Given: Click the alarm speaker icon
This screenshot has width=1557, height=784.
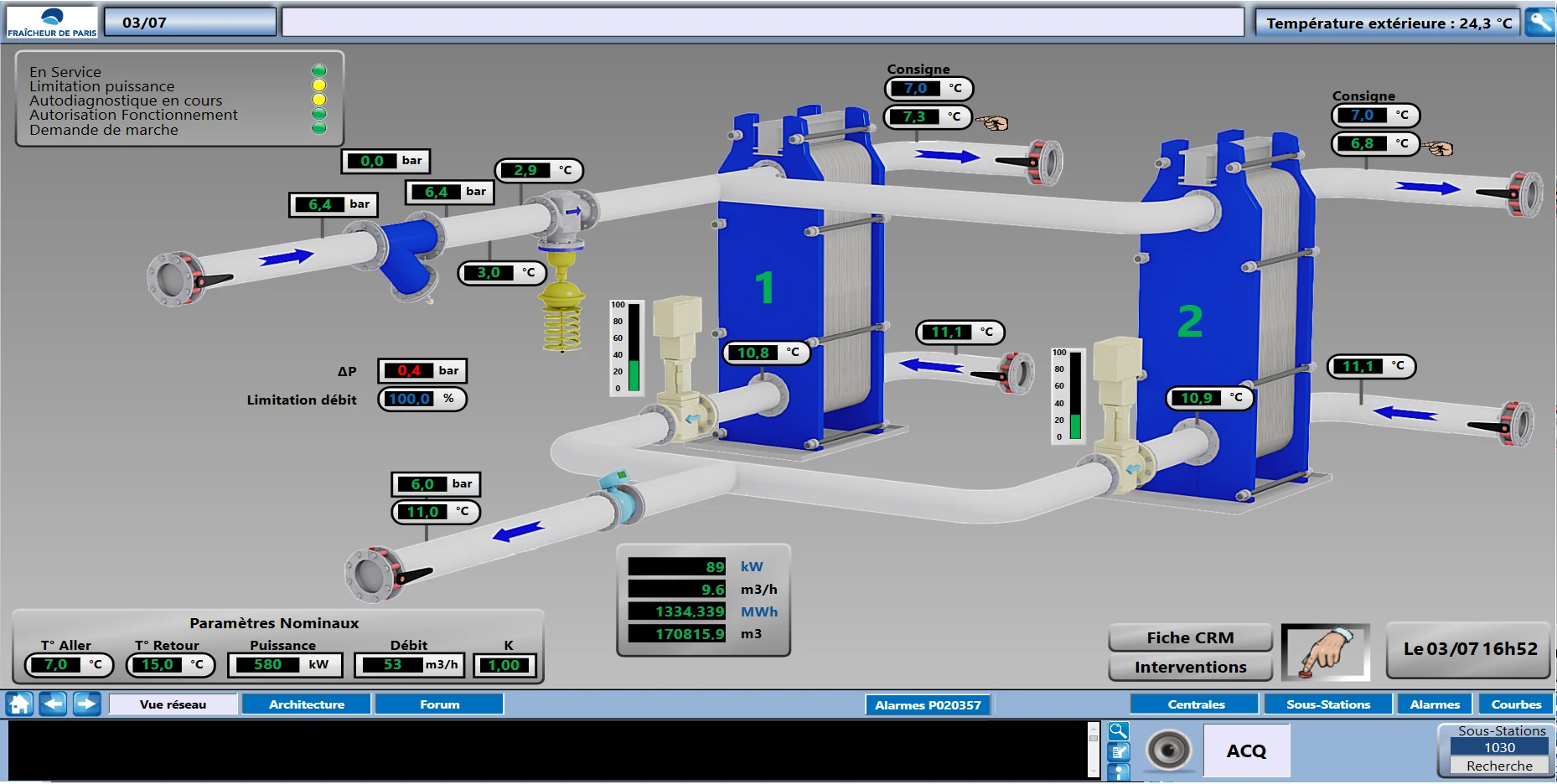Looking at the screenshot, I should point(1168,750).
